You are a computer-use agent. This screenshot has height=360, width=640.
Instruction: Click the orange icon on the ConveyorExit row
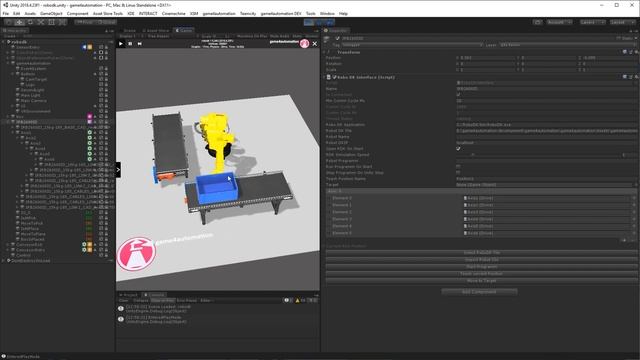coord(89,244)
